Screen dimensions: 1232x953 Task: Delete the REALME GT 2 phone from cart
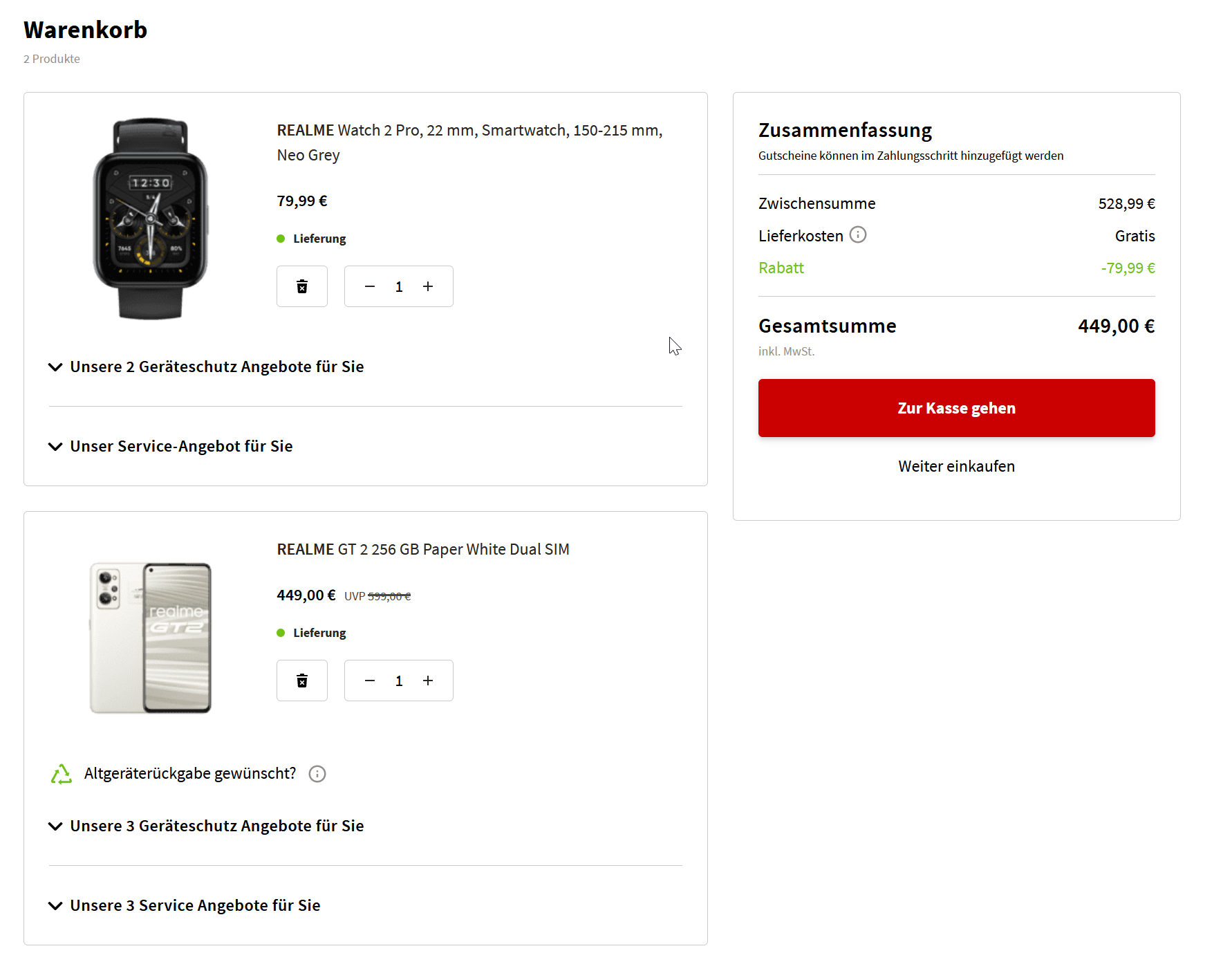(x=302, y=681)
